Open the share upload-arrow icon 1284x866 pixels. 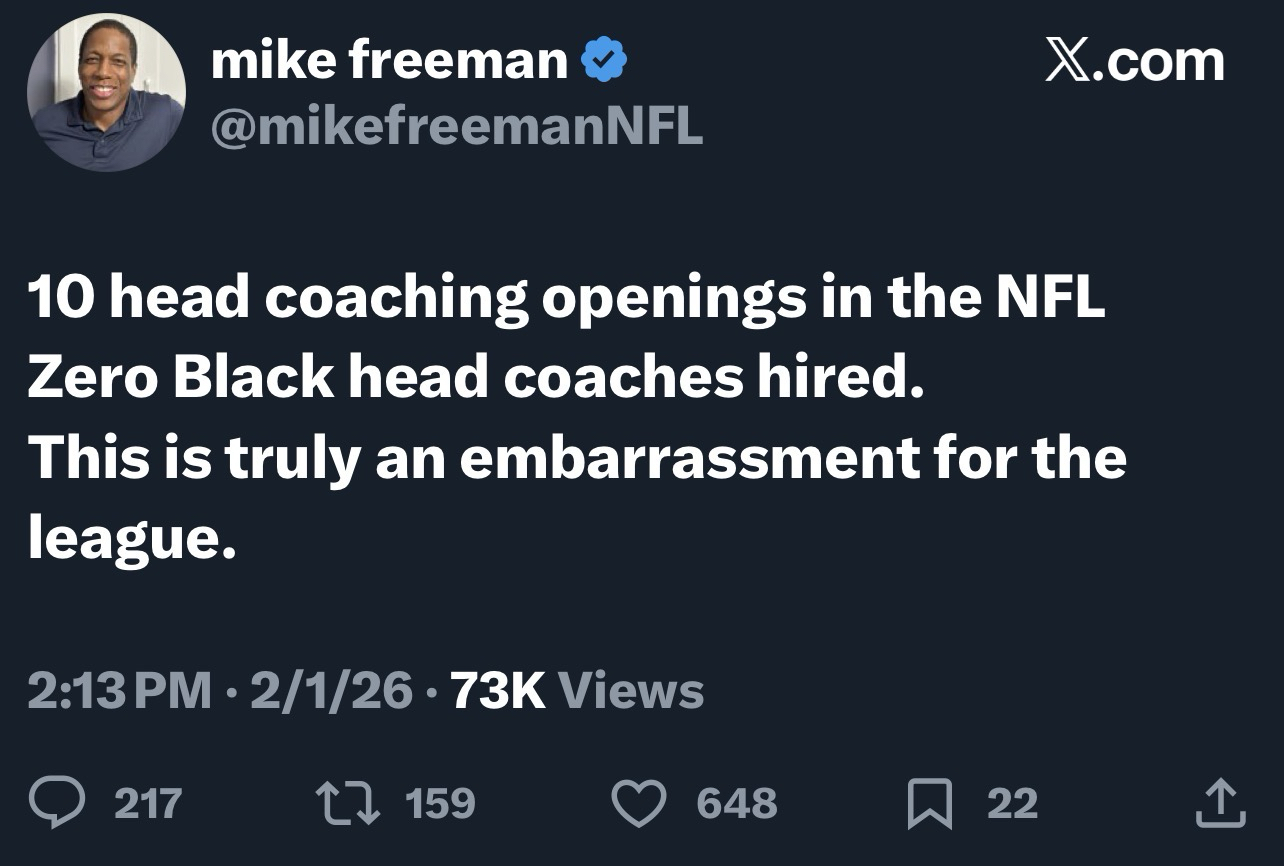[x=1219, y=803]
